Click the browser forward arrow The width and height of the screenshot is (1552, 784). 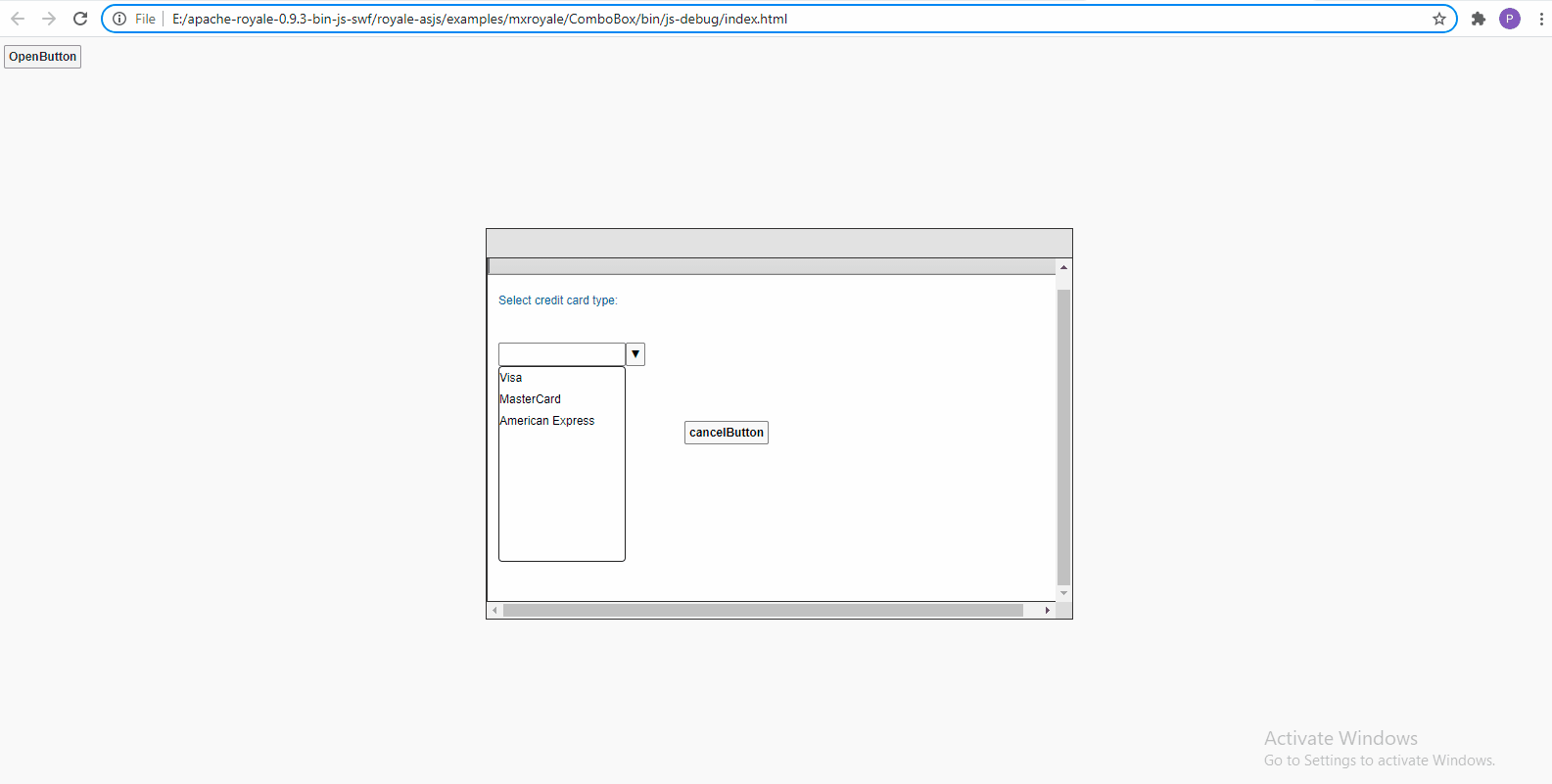(49, 19)
